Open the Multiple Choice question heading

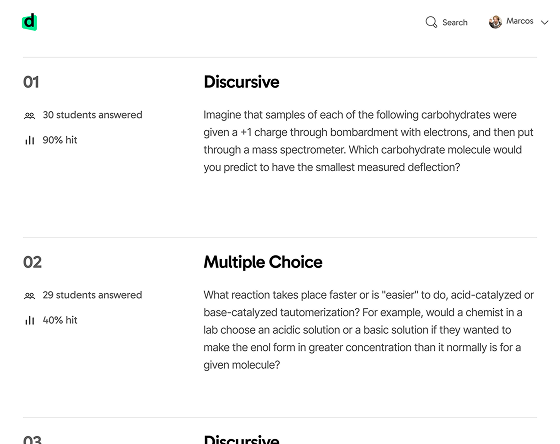pyautogui.click(x=263, y=262)
